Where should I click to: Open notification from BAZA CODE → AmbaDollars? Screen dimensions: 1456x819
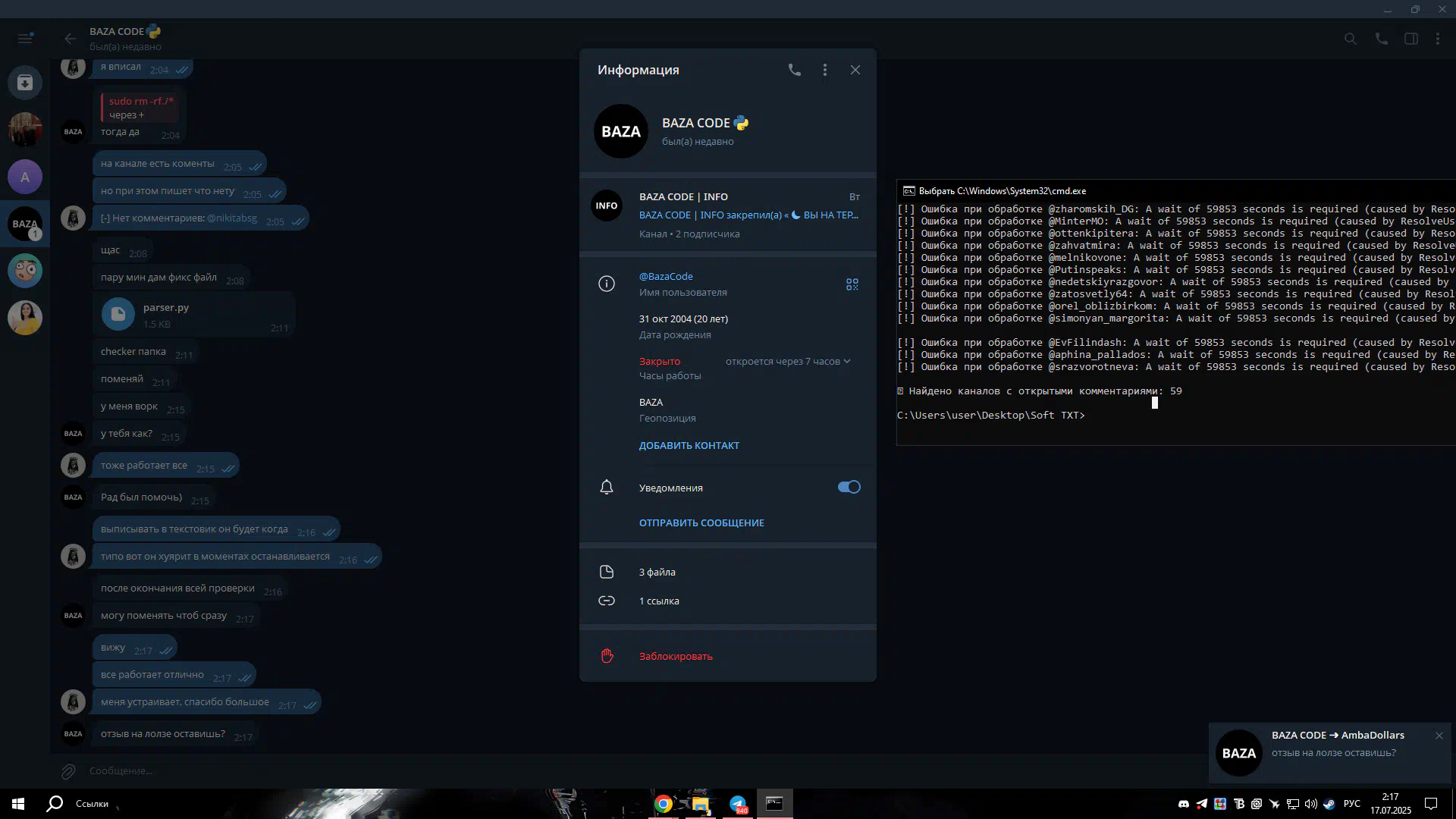[1330, 752]
